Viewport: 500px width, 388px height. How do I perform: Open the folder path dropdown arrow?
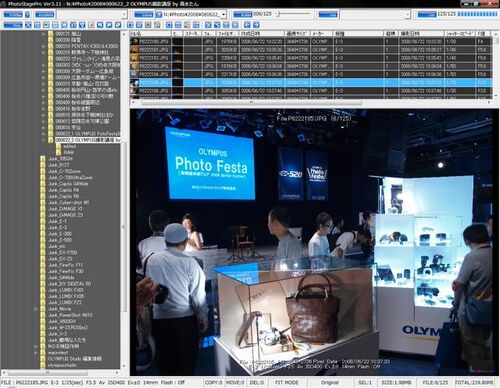point(223,14)
